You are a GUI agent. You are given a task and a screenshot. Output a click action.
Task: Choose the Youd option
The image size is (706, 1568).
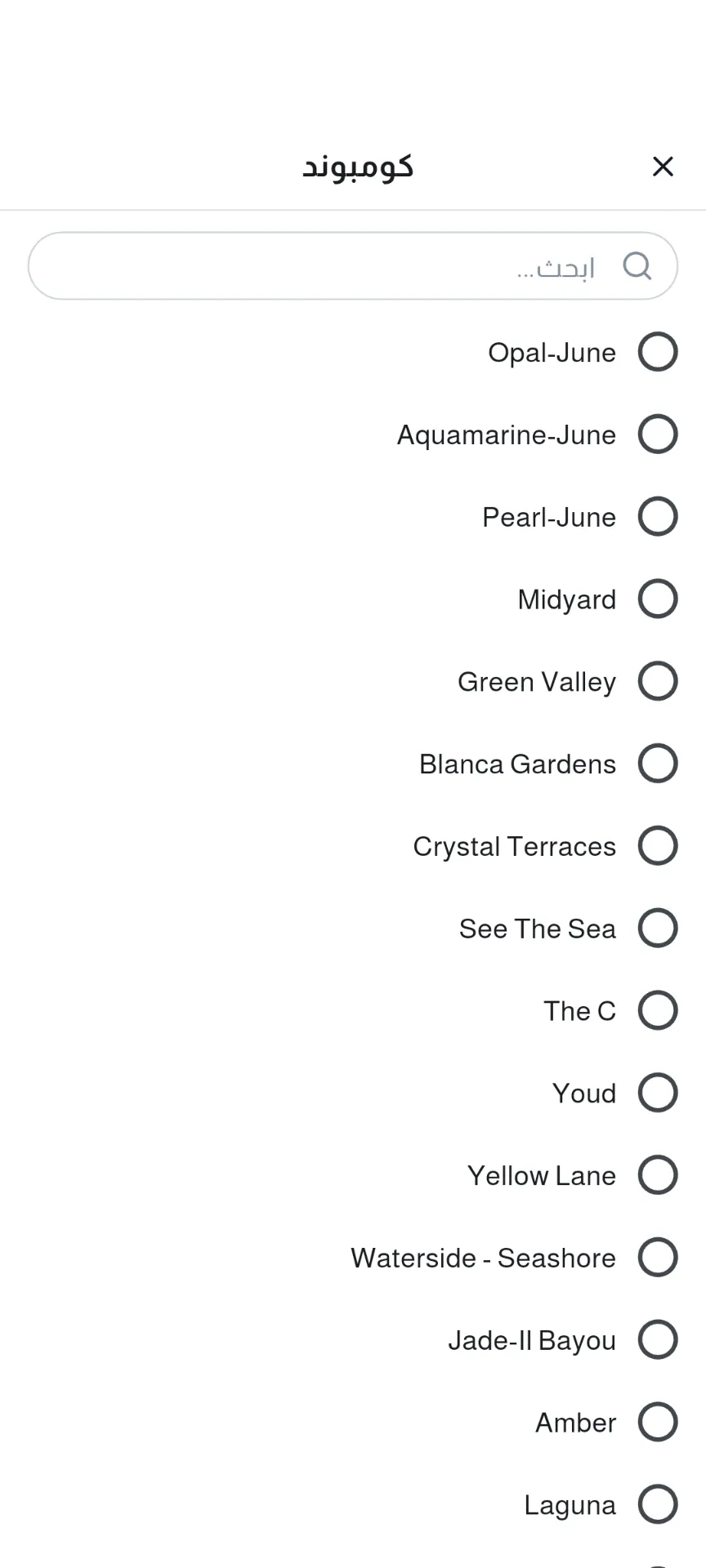coord(658,1094)
